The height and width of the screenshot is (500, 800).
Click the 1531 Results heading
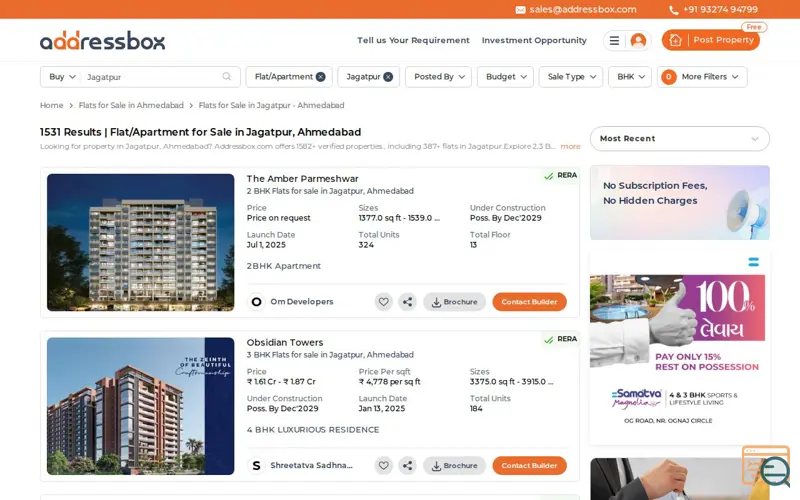tap(201, 132)
